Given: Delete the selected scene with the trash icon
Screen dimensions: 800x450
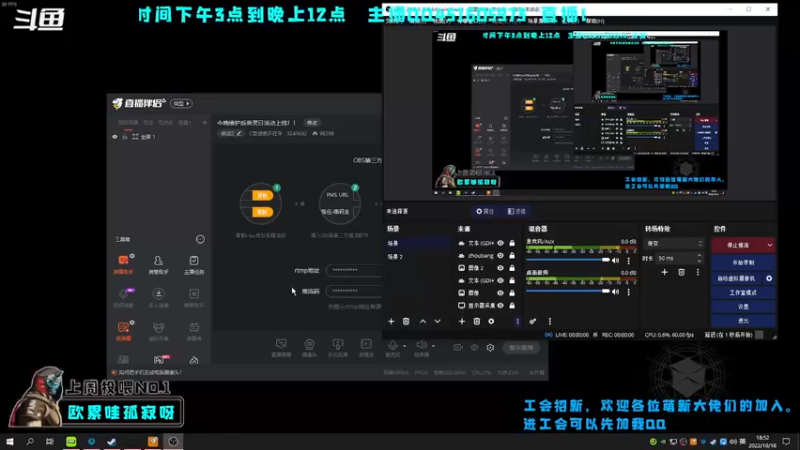Looking at the screenshot, I should (x=406, y=321).
